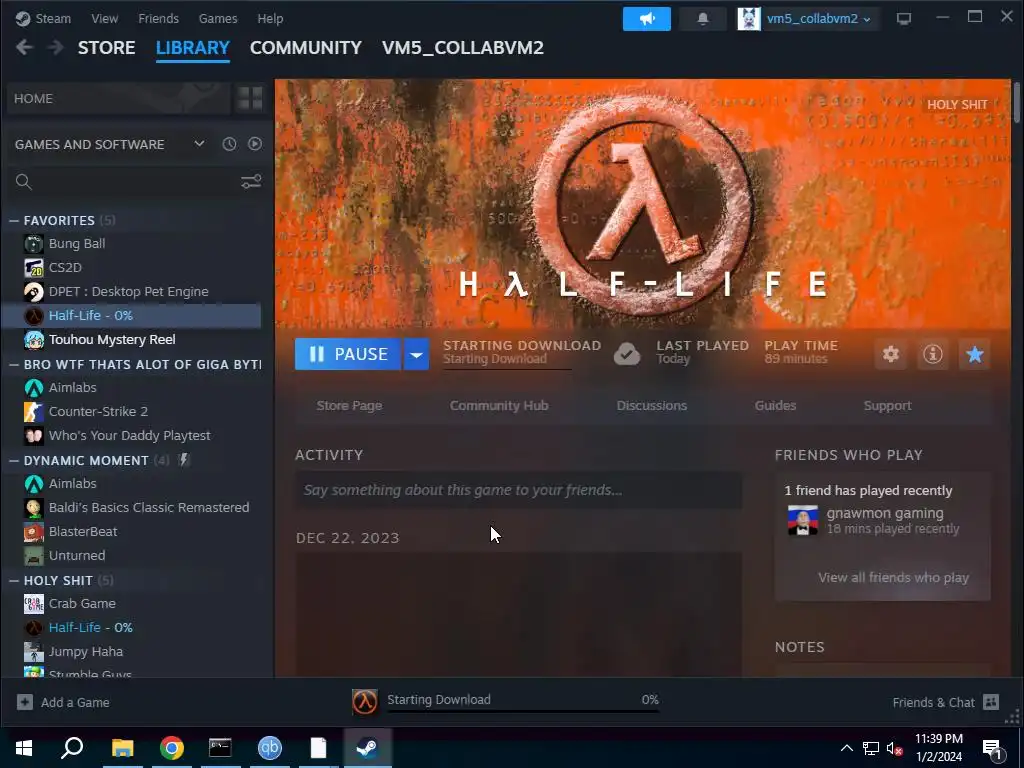
Task: Go forward with the right arrow
Action: point(56,48)
